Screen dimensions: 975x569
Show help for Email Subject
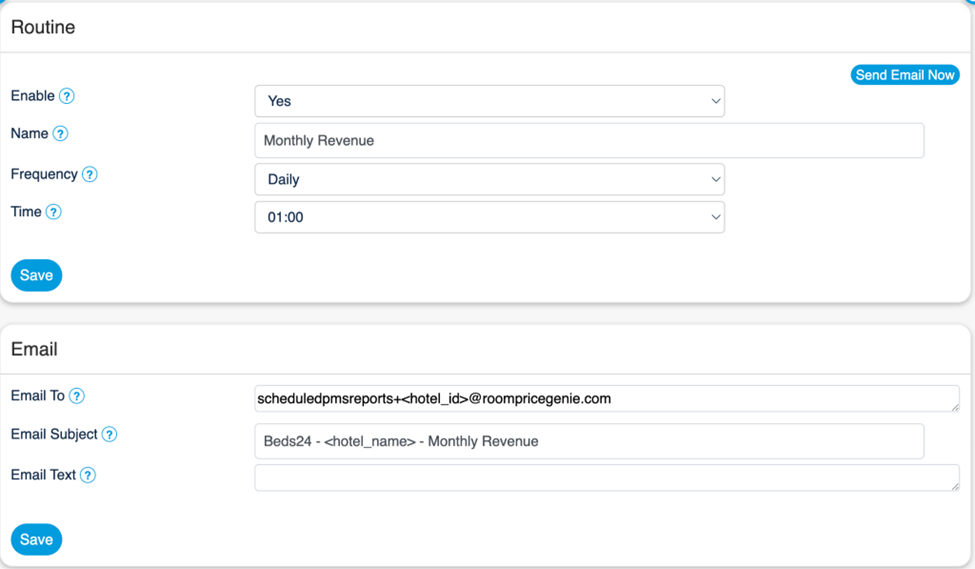pos(110,435)
